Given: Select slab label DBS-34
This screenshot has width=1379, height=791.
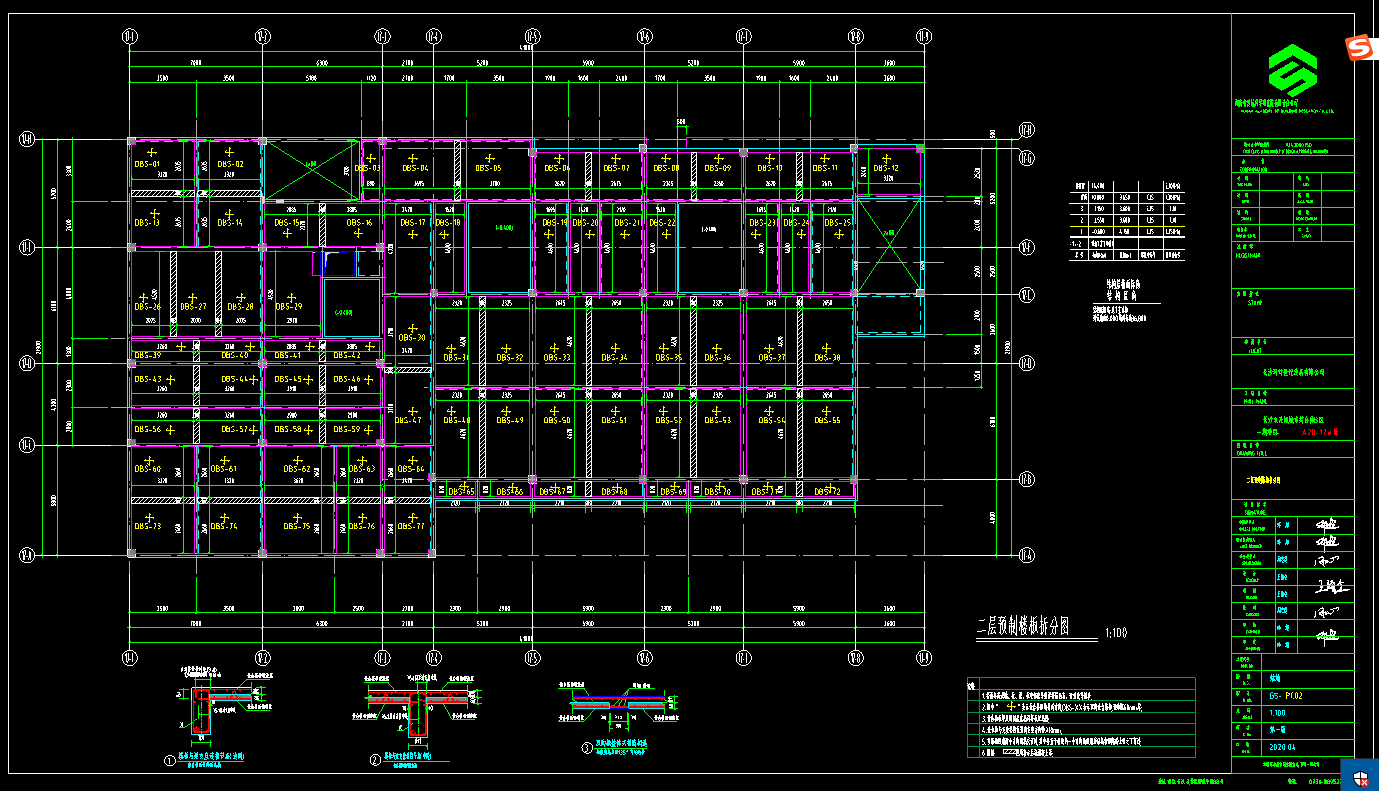Looking at the screenshot, I should coord(614,357).
